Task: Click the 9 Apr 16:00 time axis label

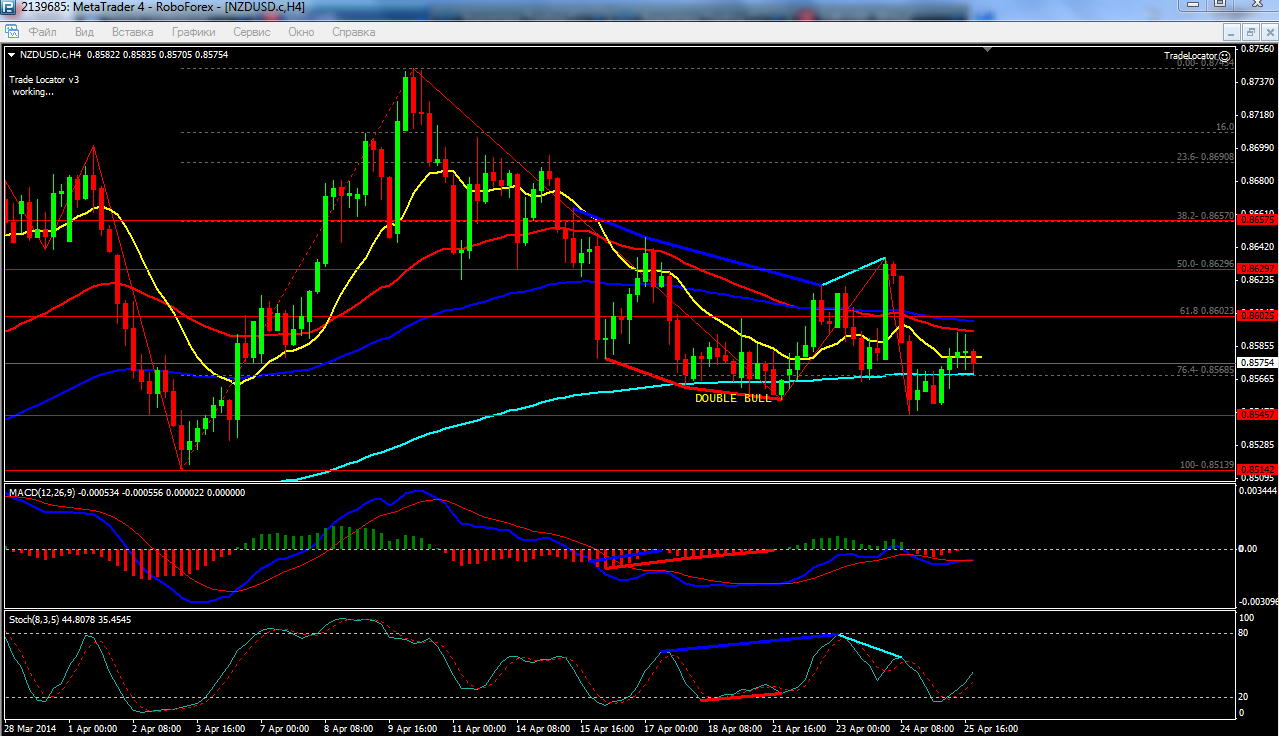Action: point(412,728)
